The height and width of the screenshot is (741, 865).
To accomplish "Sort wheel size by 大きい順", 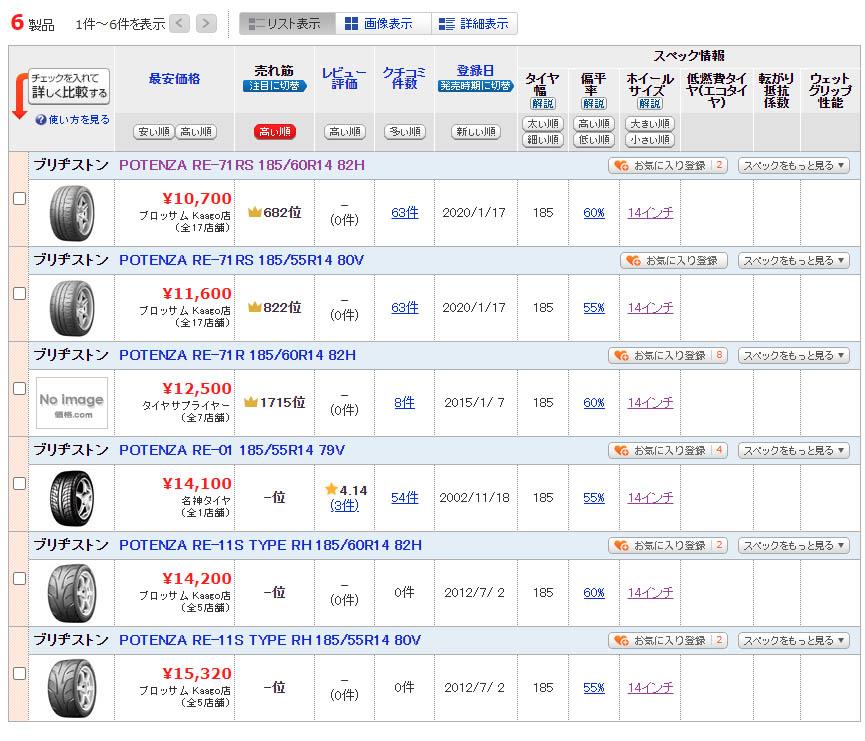I will point(650,124).
